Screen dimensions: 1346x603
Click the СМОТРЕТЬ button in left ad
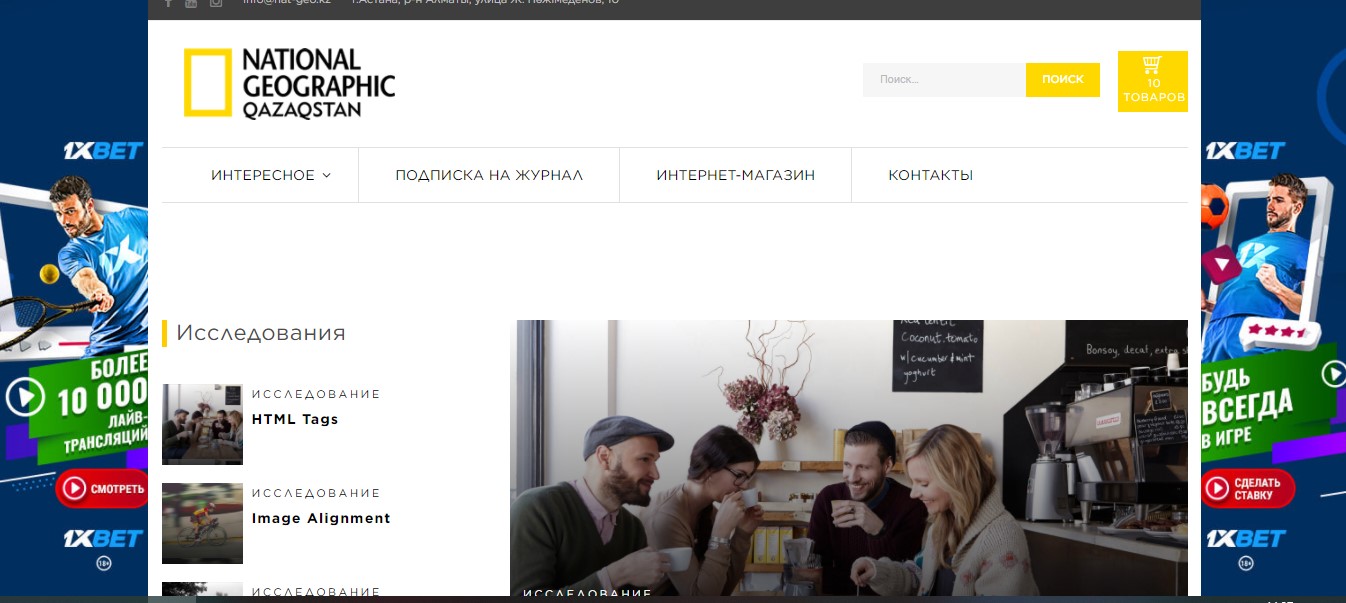click(x=101, y=488)
